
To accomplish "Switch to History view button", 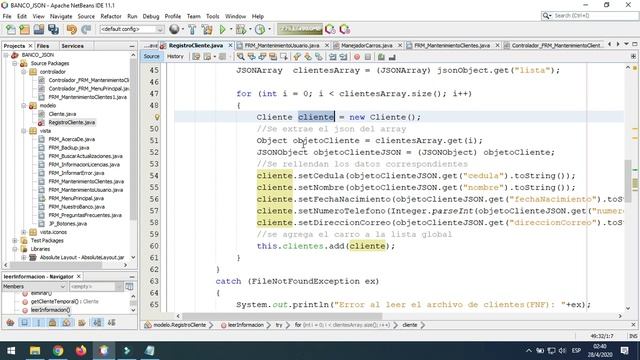I will tap(175, 57).
